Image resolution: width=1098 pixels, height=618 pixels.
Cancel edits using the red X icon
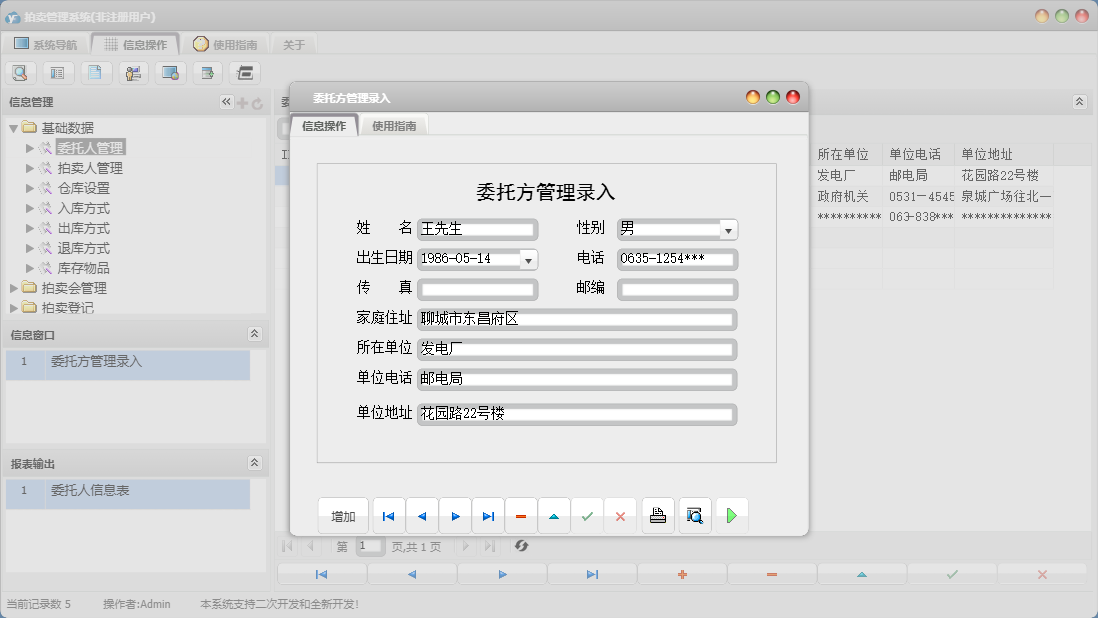619,514
